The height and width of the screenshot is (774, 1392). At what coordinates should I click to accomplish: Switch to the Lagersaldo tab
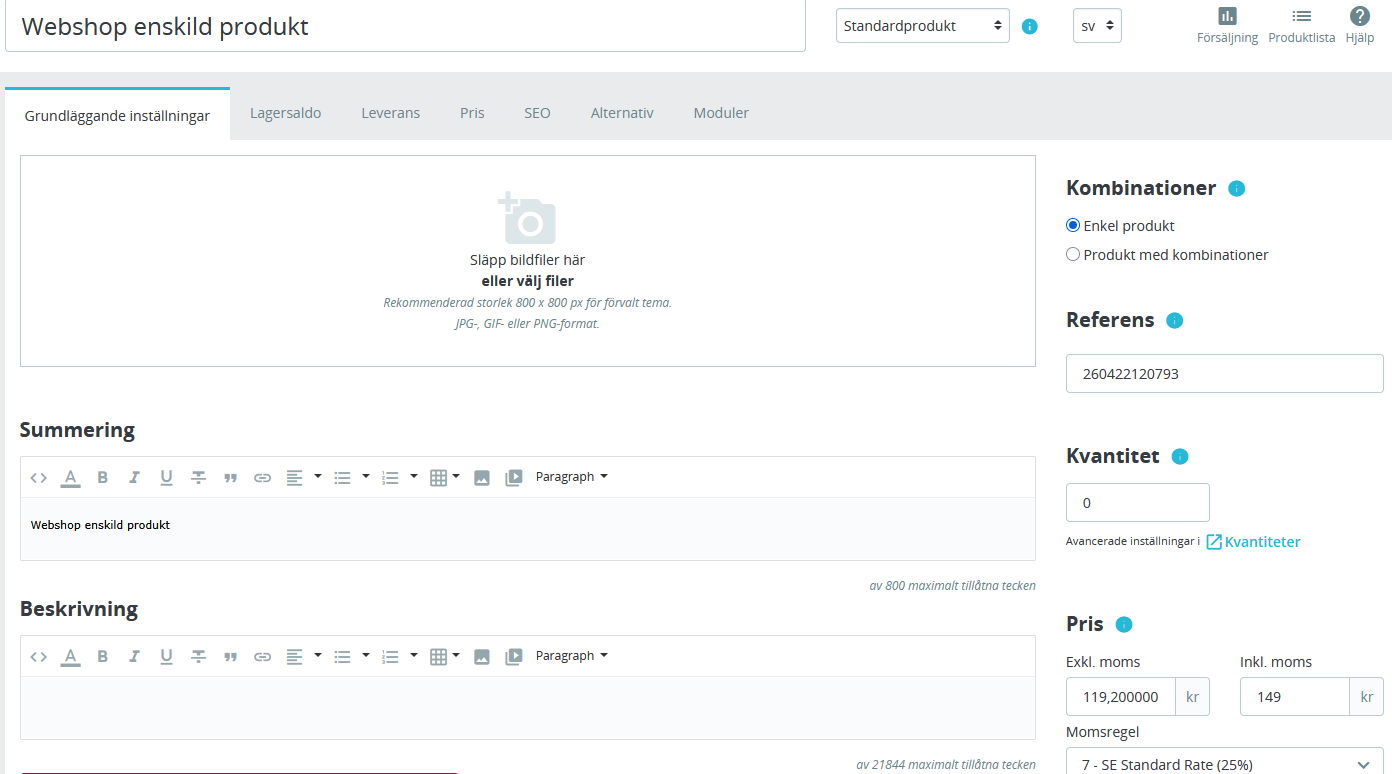pyautogui.click(x=285, y=113)
